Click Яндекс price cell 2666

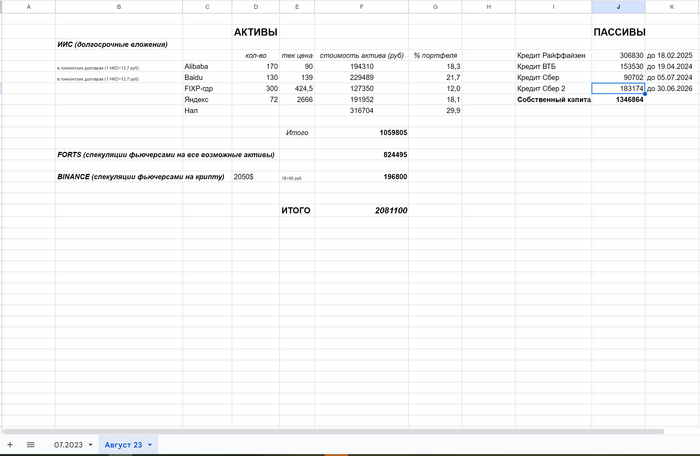(297, 100)
